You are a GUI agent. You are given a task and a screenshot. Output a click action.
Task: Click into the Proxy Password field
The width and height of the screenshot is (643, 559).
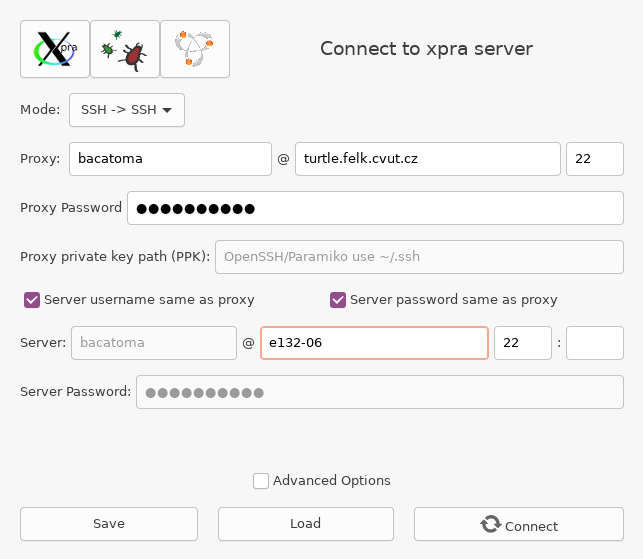pos(375,208)
